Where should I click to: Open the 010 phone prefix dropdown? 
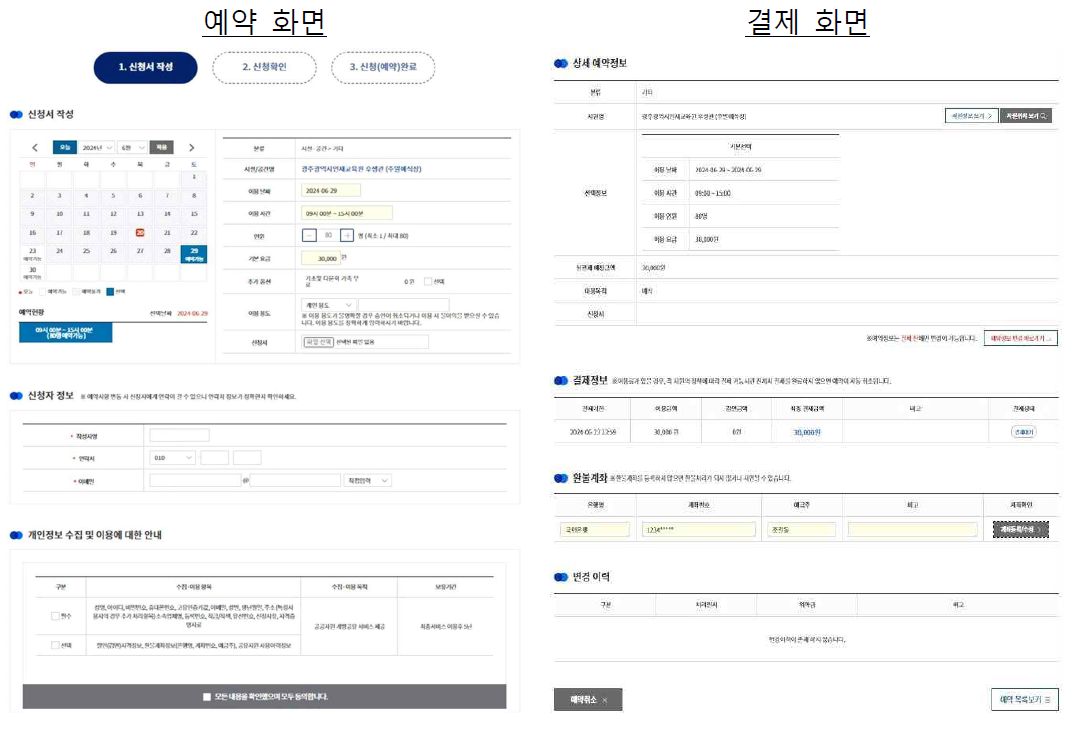[173, 458]
